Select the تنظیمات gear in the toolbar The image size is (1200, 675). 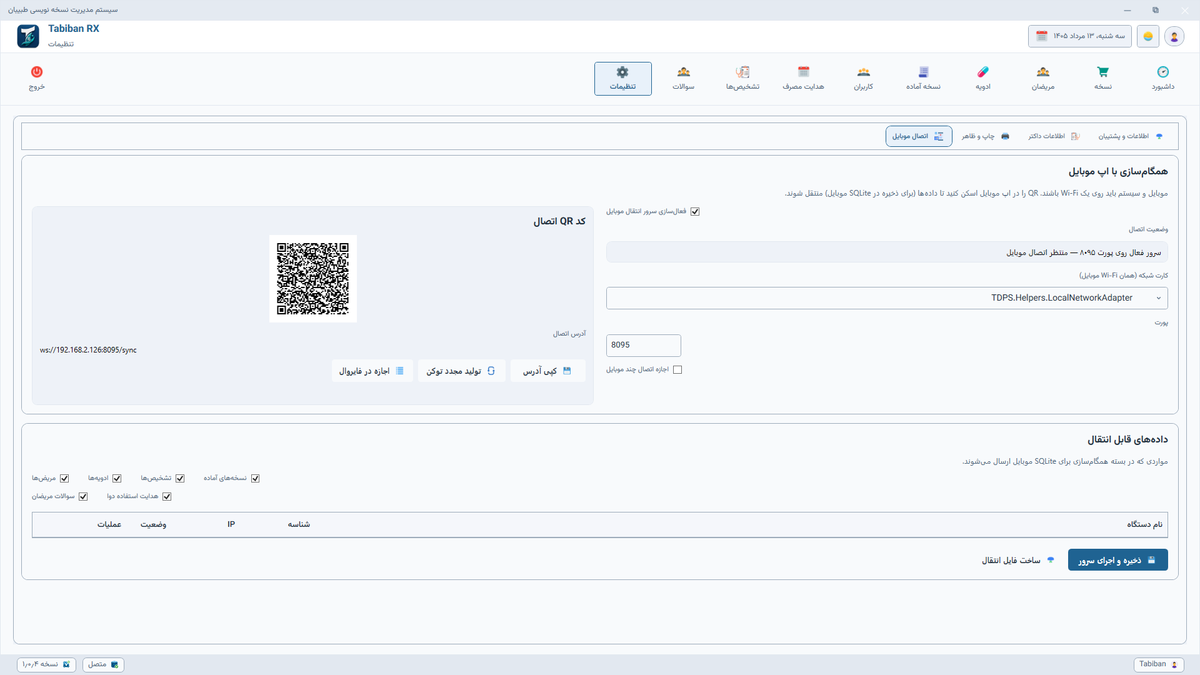[x=623, y=78]
